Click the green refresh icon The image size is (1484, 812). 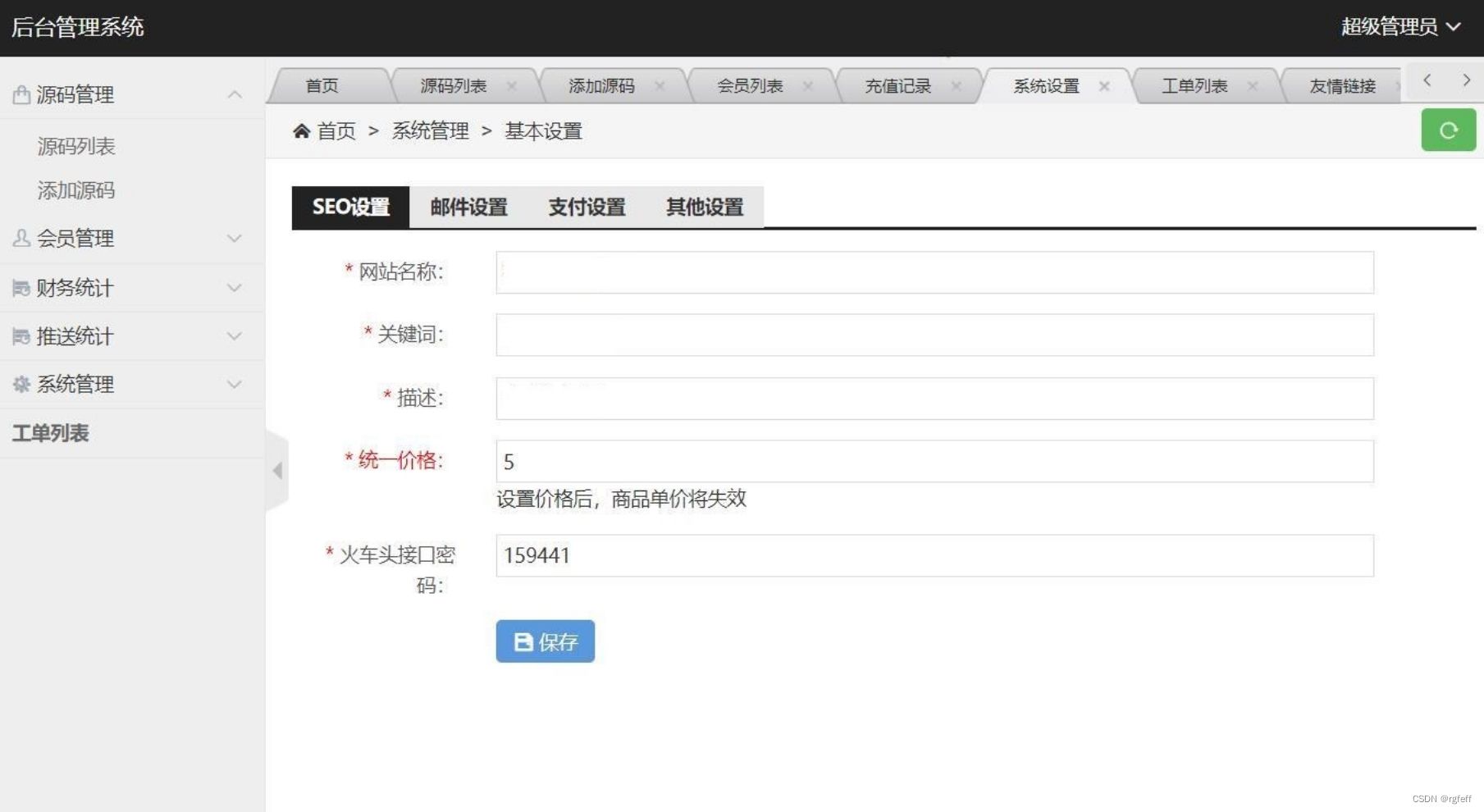tap(1447, 130)
